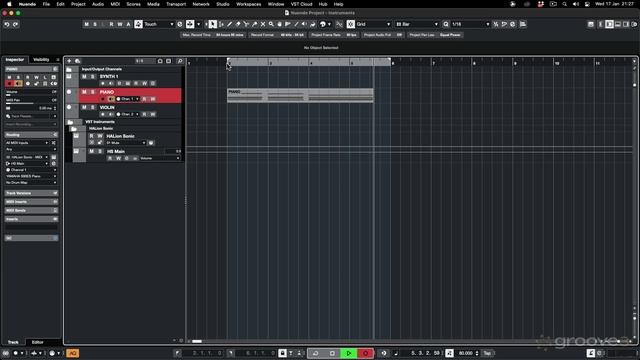Toggle Auto-Scroll in the toolbar
This screenshot has height=360, width=640.
point(190,24)
